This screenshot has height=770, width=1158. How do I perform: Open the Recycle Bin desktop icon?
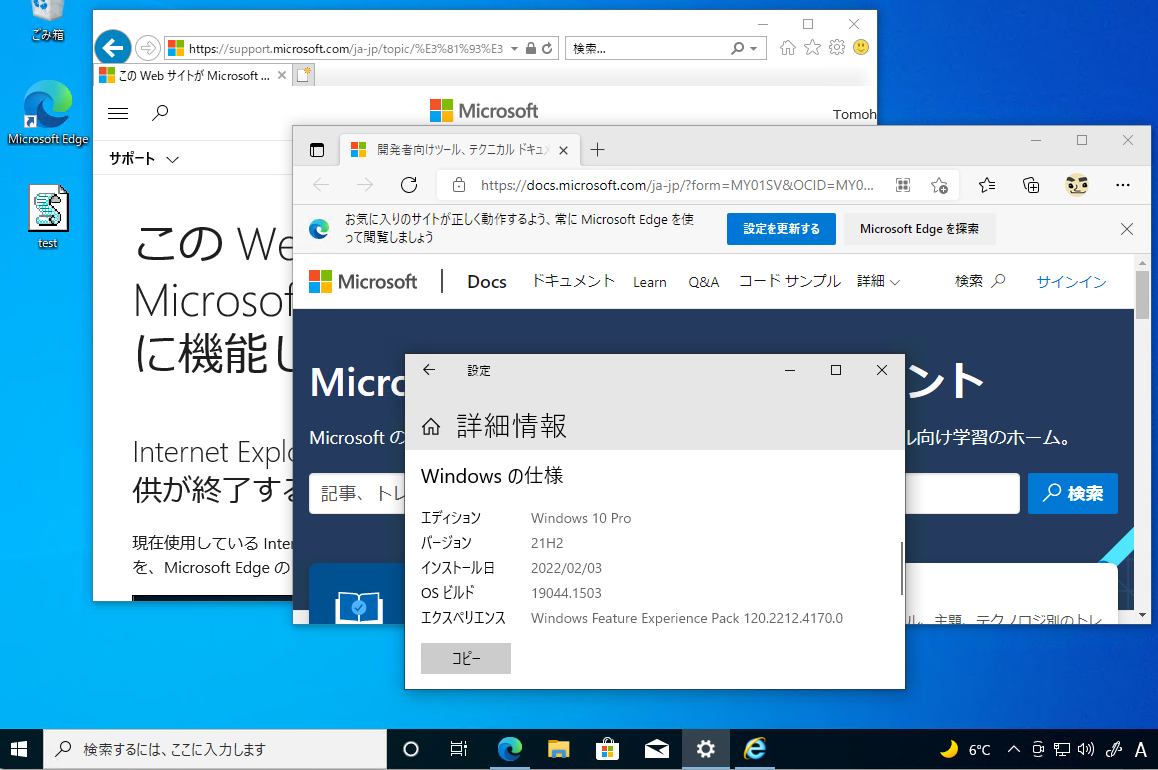[48, 21]
